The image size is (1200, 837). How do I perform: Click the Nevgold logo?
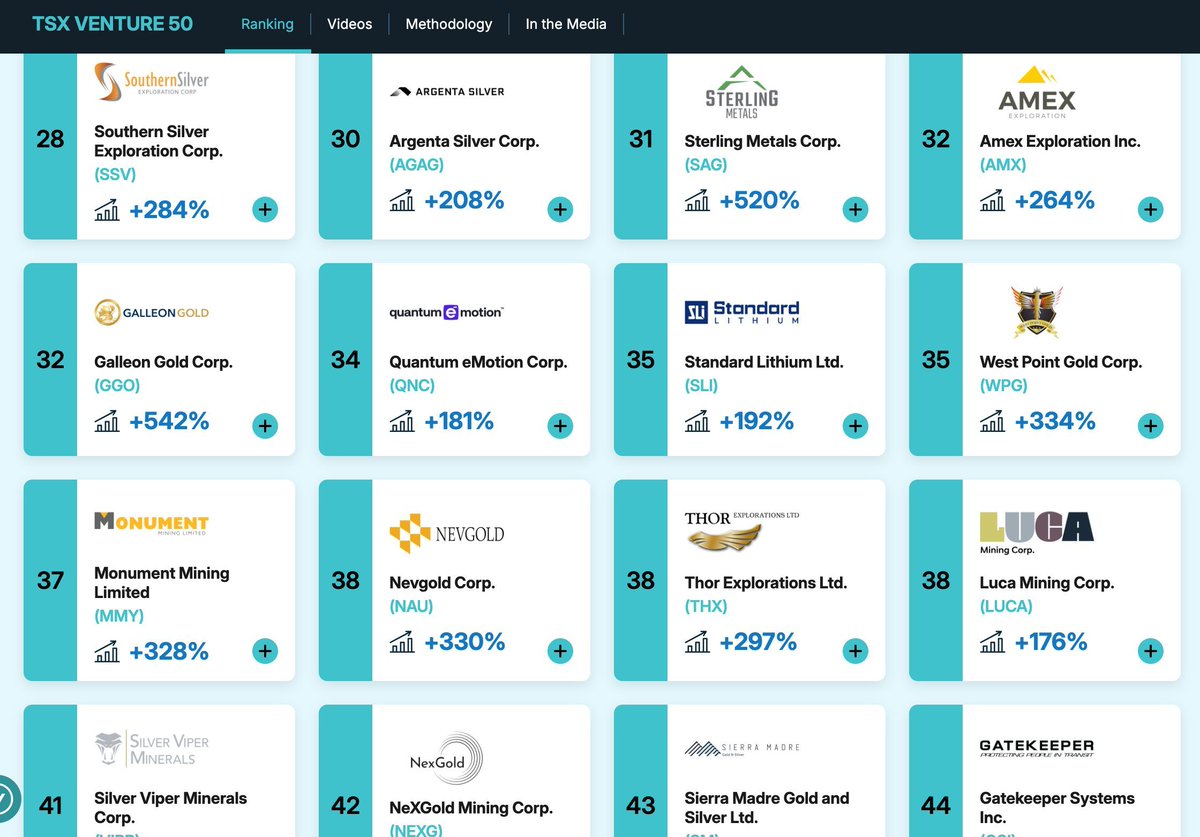point(447,534)
